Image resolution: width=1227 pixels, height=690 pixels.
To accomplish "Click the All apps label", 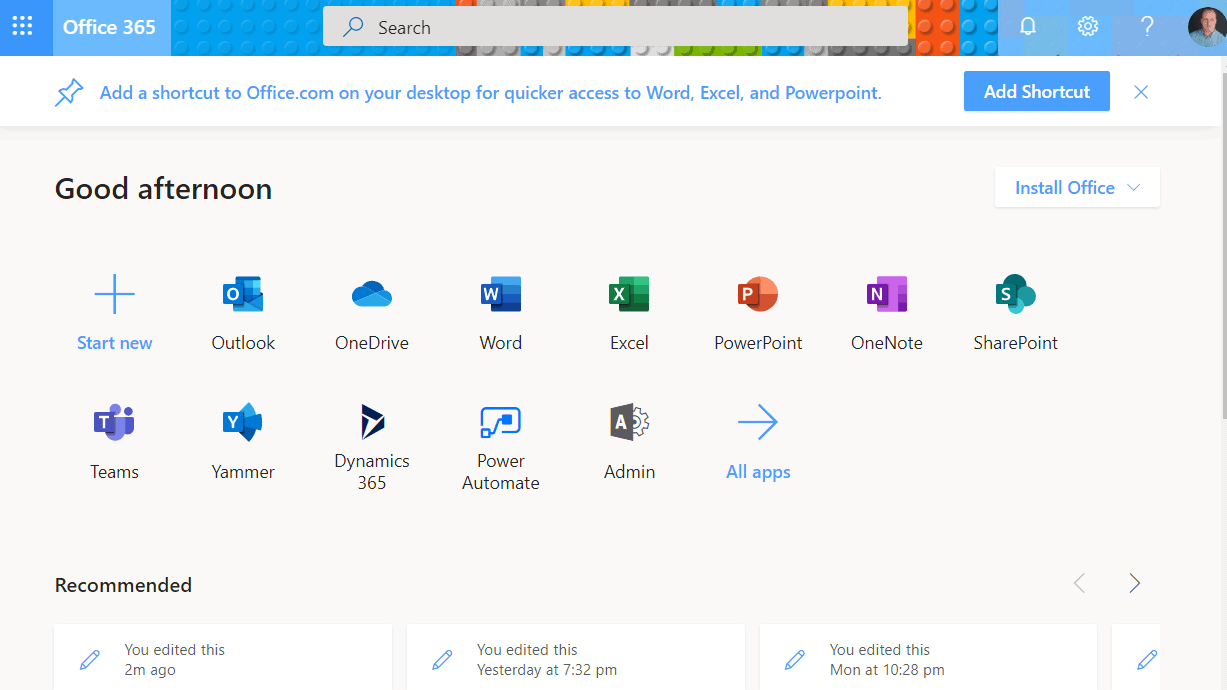I will pos(758,472).
